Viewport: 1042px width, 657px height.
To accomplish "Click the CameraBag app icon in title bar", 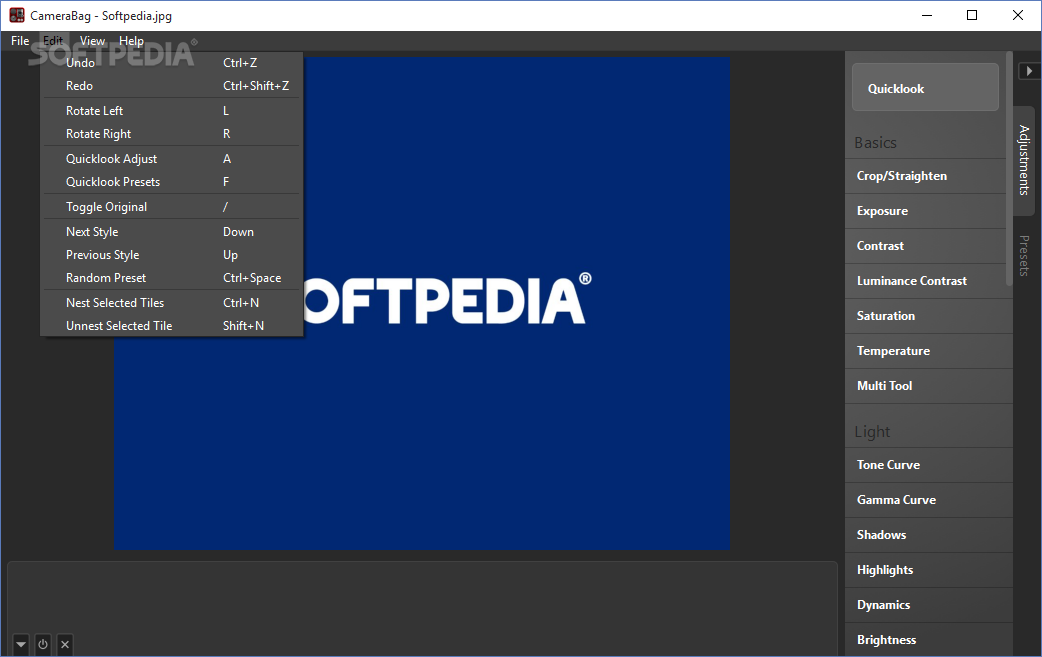I will coord(17,15).
